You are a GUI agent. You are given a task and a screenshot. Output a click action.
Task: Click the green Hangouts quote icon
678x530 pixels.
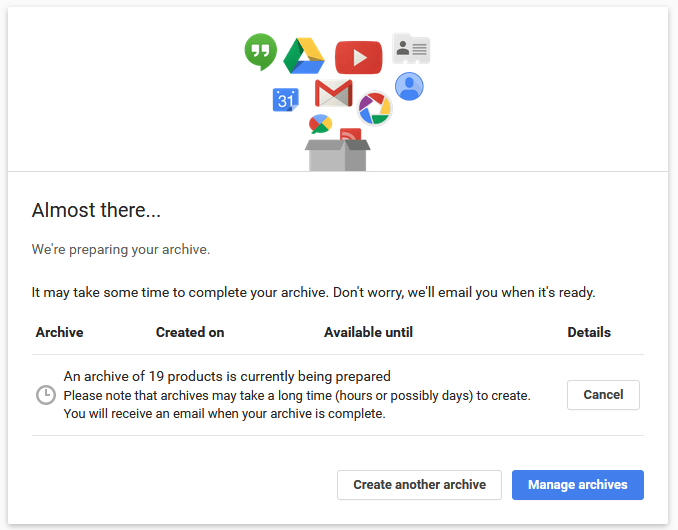click(260, 51)
